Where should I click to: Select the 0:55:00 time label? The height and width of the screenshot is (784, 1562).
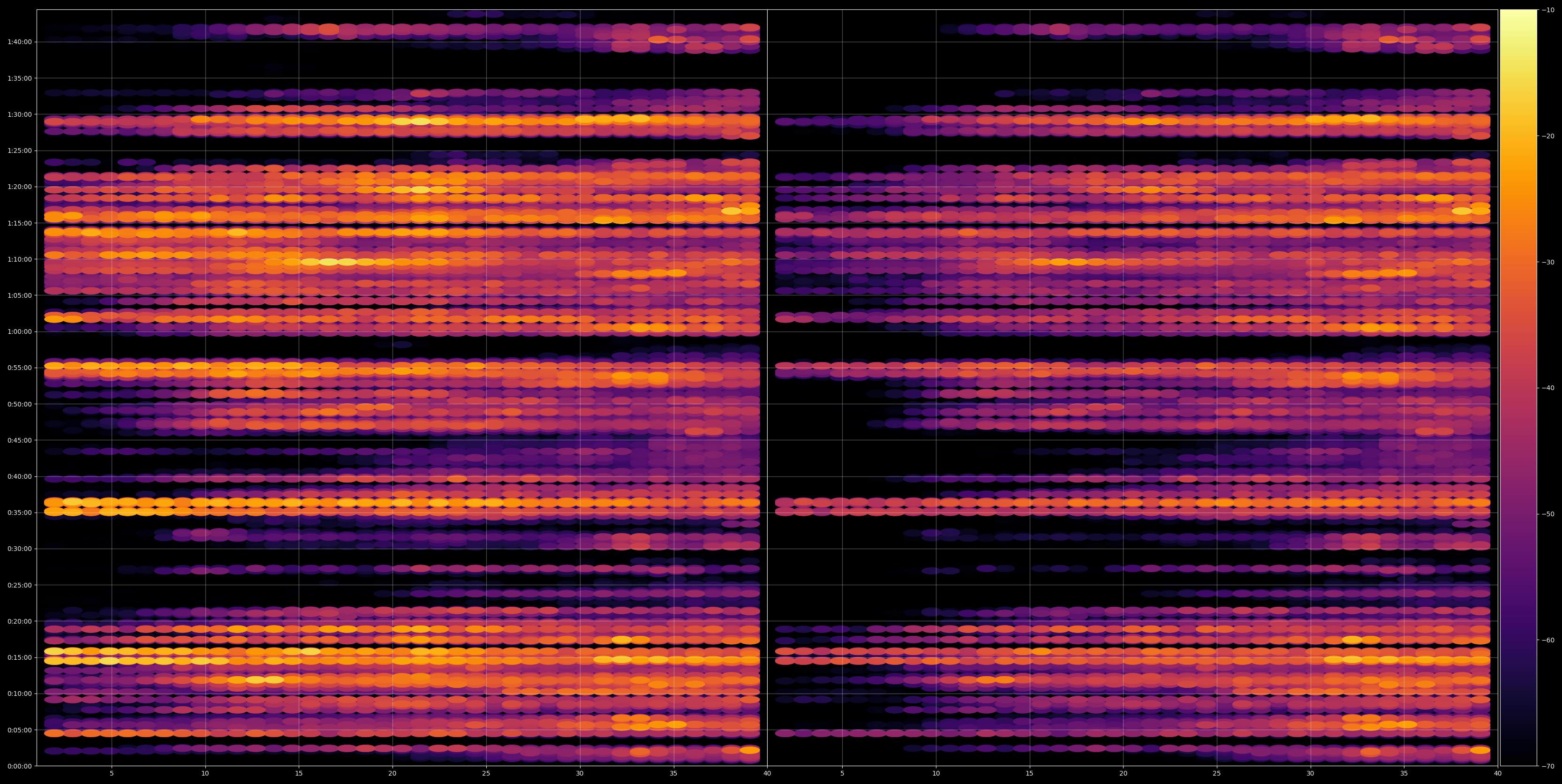[x=20, y=368]
